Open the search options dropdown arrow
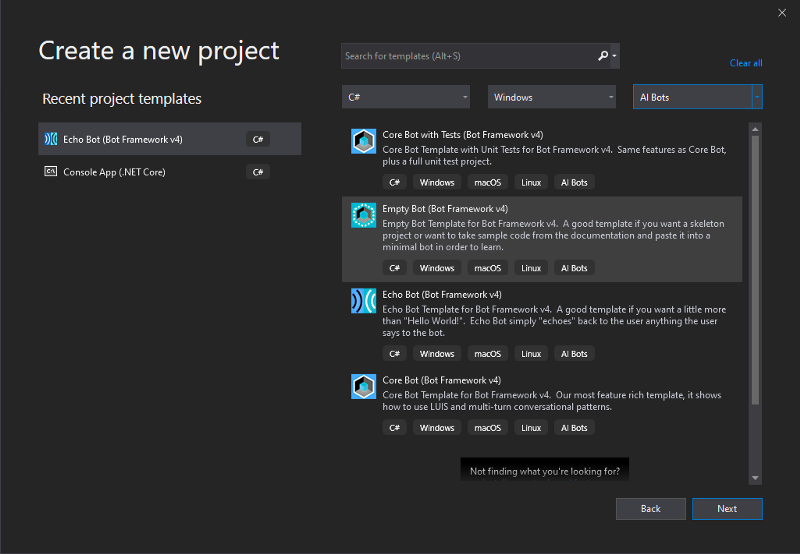Image resolution: width=800 pixels, height=554 pixels. tap(614, 56)
